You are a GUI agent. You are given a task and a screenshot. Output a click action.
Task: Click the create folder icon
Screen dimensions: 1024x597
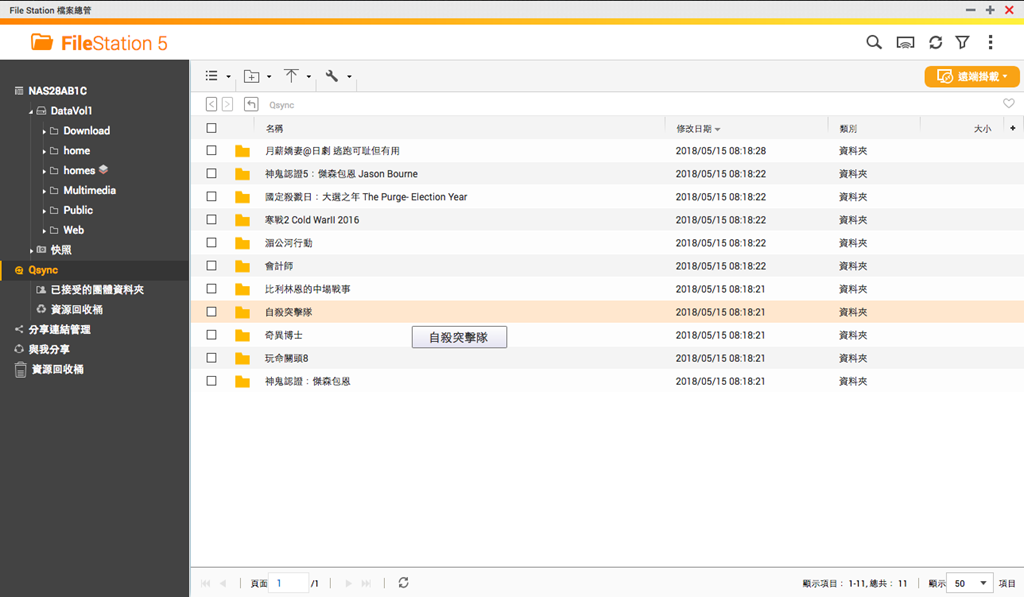[x=251, y=76]
